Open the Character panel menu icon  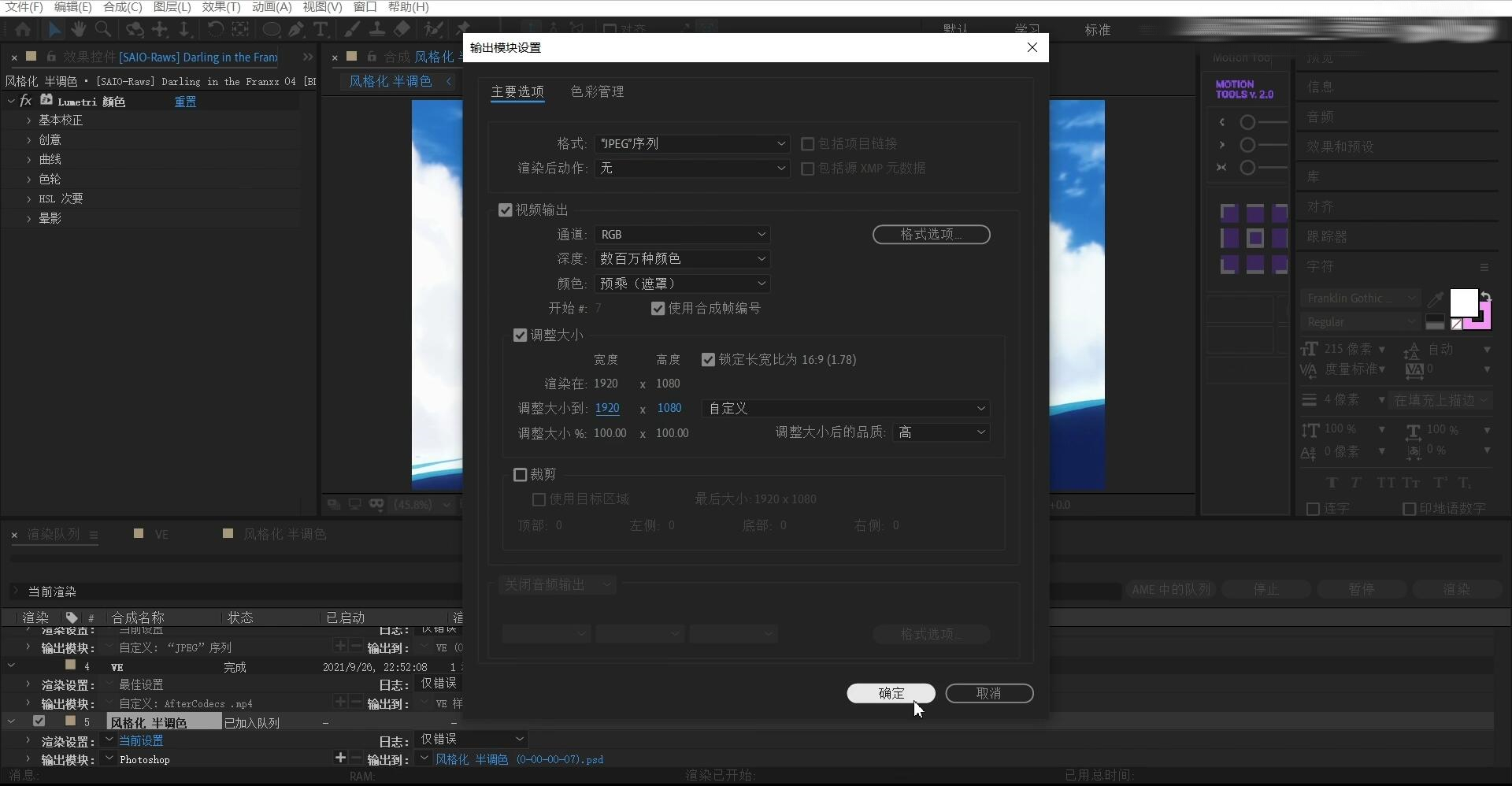click(1484, 267)
